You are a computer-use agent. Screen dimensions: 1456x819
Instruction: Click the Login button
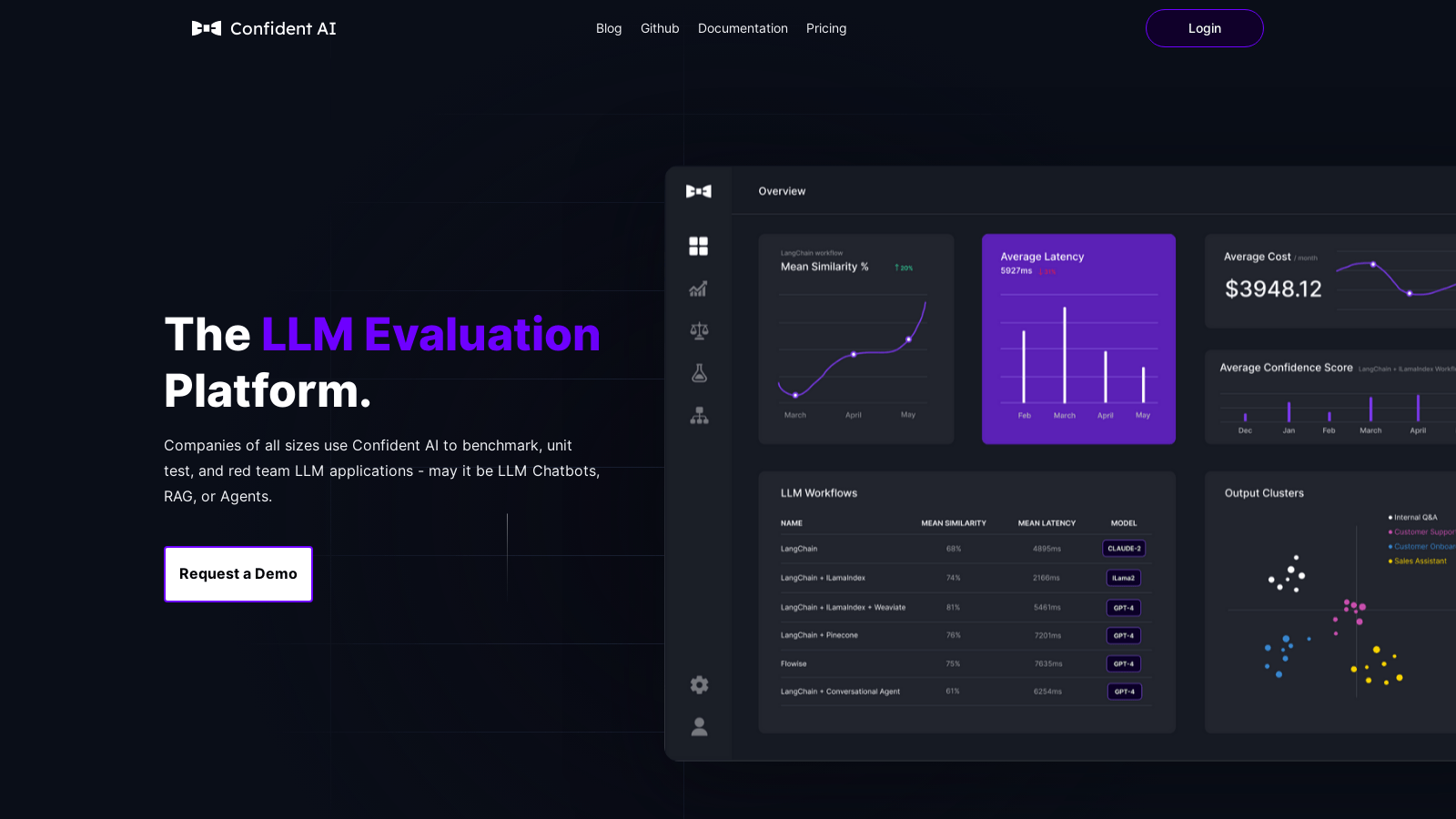(x=1205, y=28)
